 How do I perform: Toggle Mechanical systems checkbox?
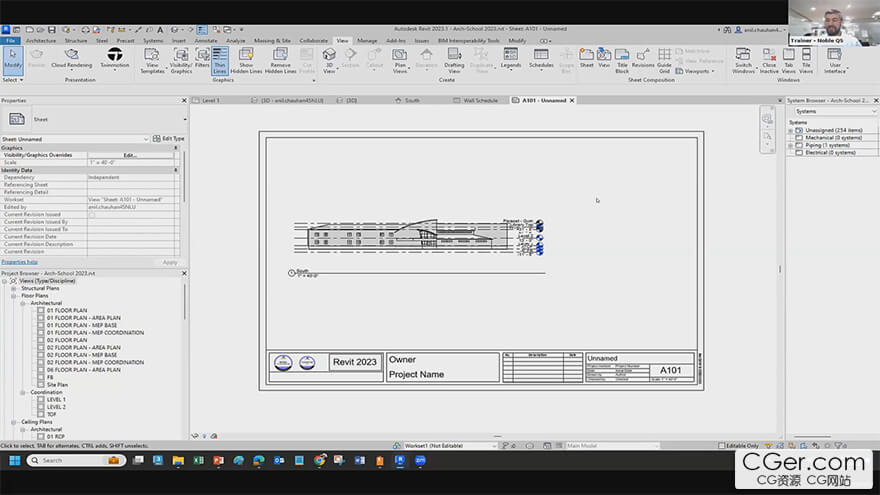[x=799, y=138]
